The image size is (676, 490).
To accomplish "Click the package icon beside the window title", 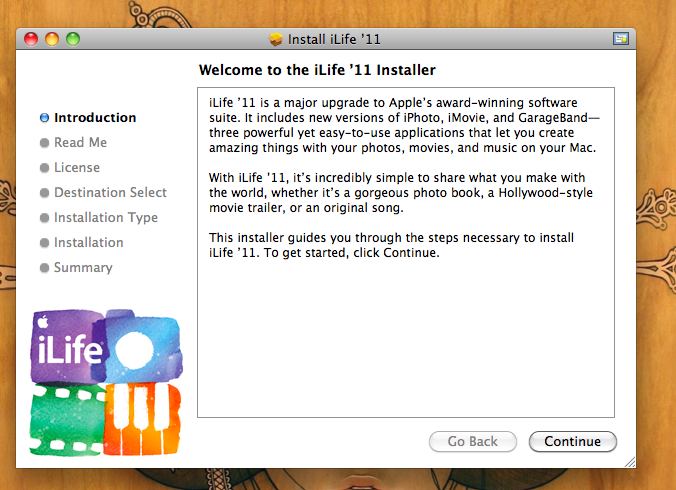I will click(275, 39).
